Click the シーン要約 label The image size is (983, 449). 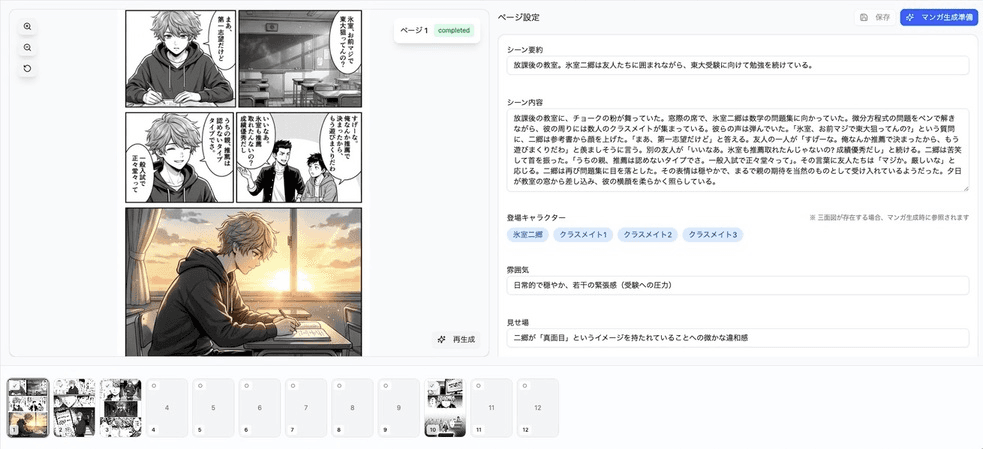pyautogui.click(x=524, y=49)
